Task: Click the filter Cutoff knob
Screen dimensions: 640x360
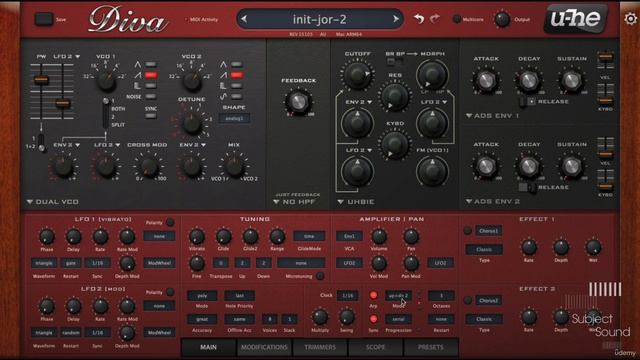Action: click(357, 74)
